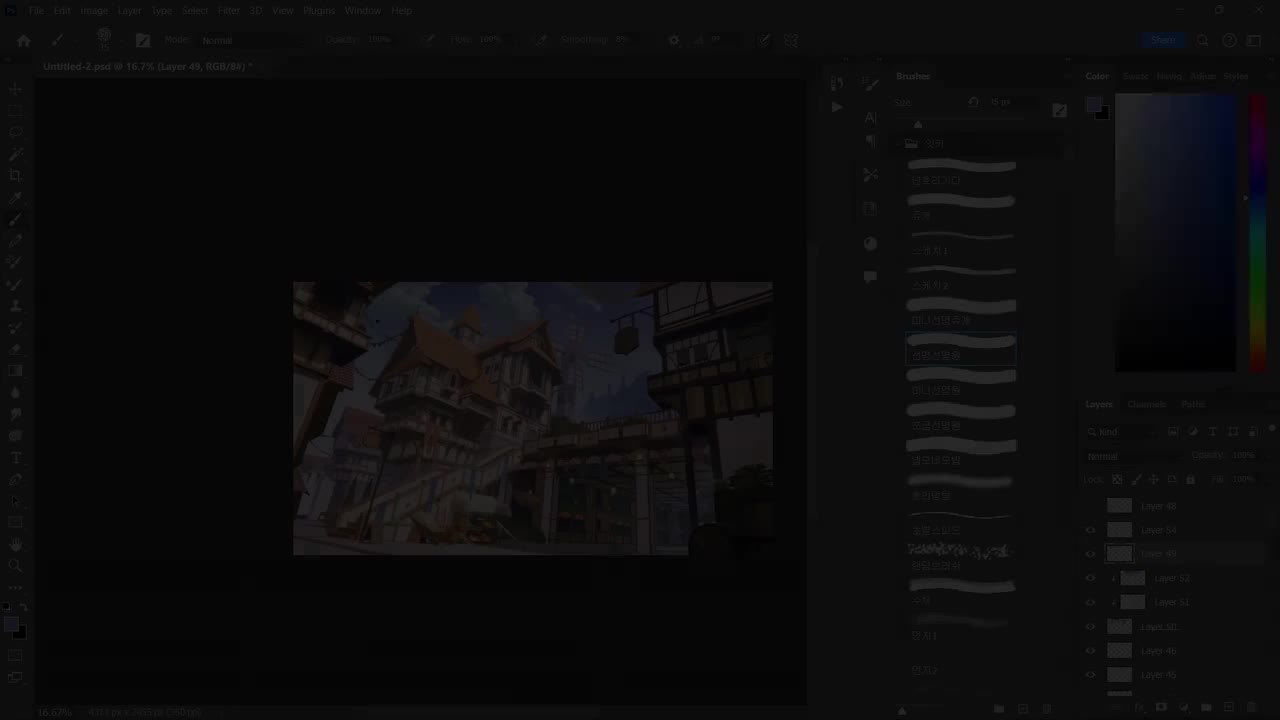Toggle visibility of Layer 52
Screen dimensions: 1280x720
(x=1091, y=578)
